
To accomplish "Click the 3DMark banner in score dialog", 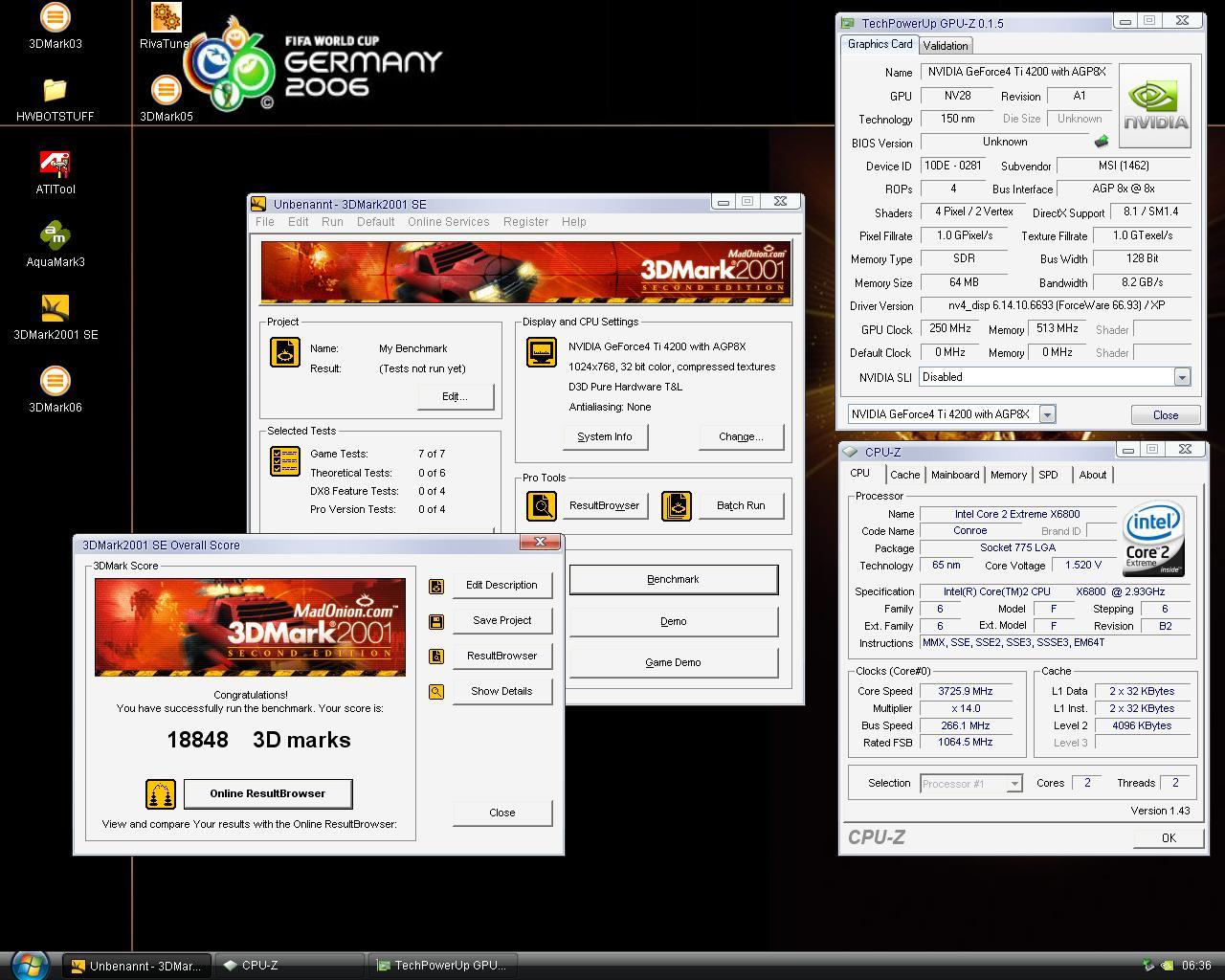I will tap(250, 627).
